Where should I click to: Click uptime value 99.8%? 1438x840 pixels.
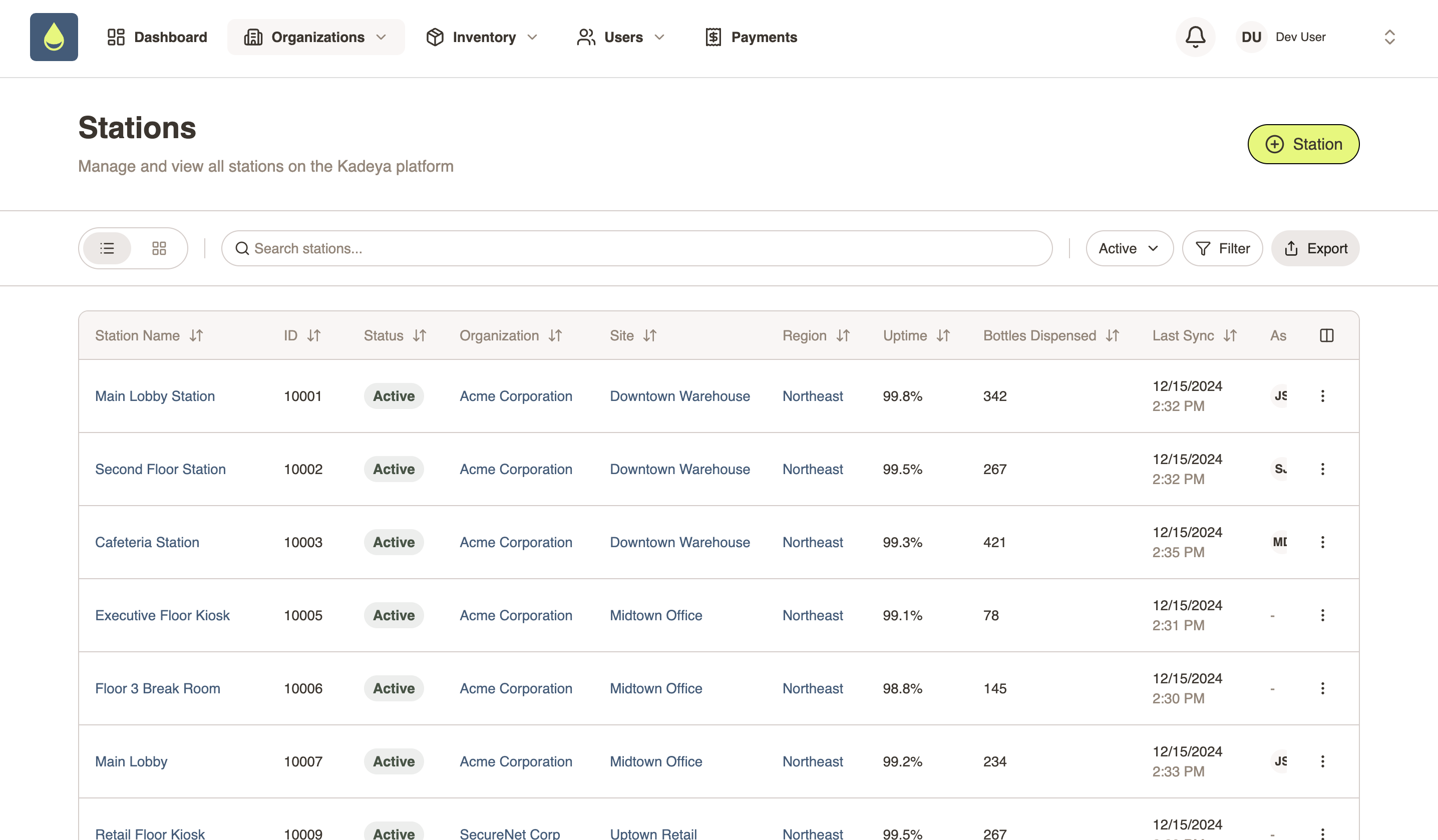point(902,396)
